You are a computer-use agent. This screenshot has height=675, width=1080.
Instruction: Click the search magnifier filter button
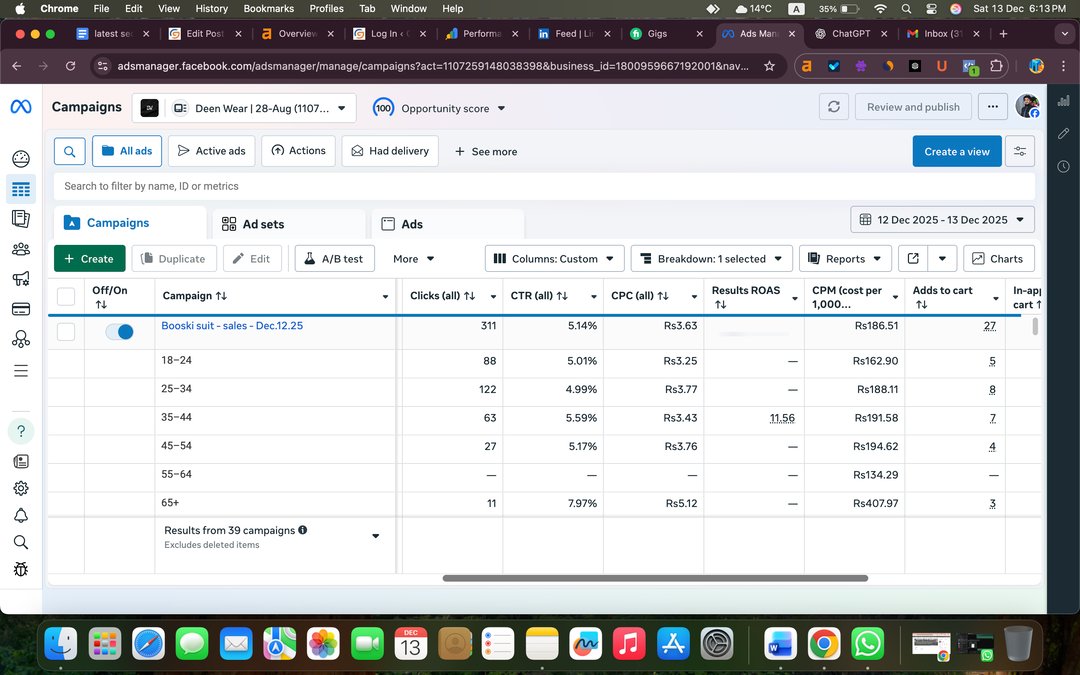[69, 151]
